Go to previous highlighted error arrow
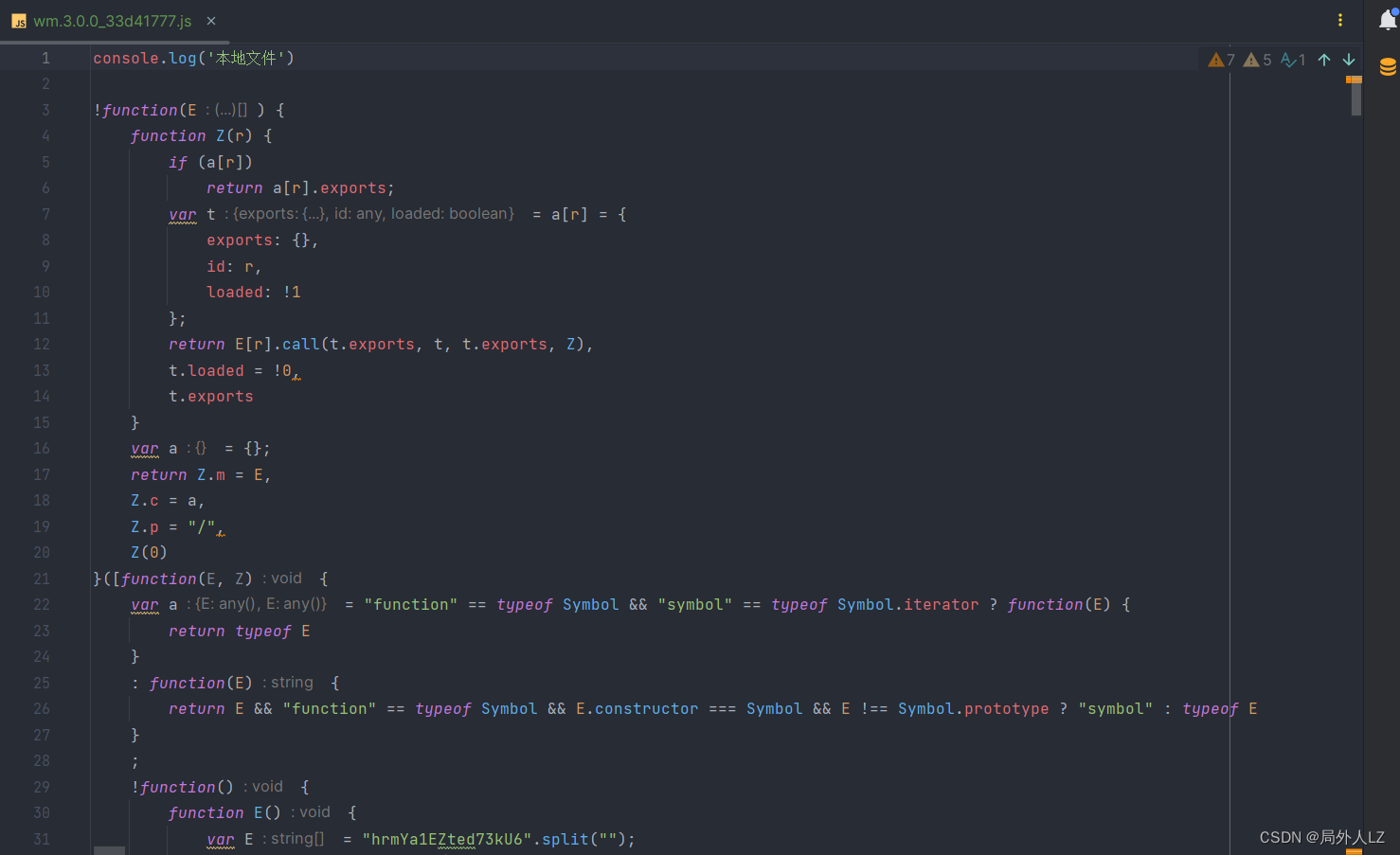The height and width of the screenshot is (855, 1400). 1324,60
